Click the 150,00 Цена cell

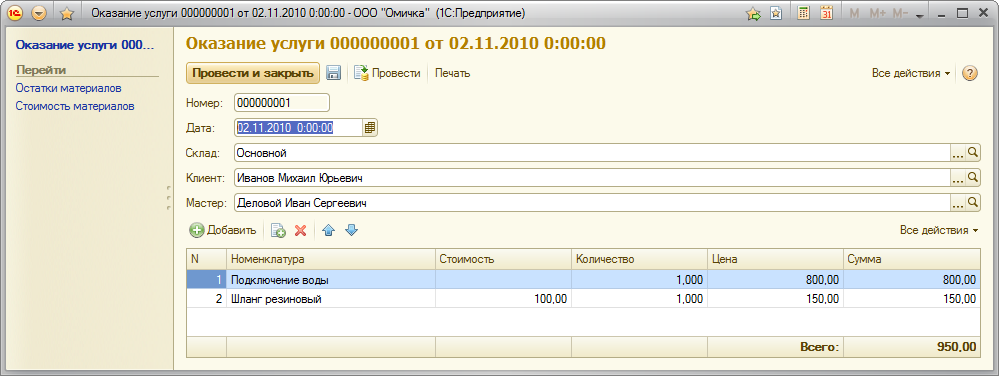click(x=775, y=299)
